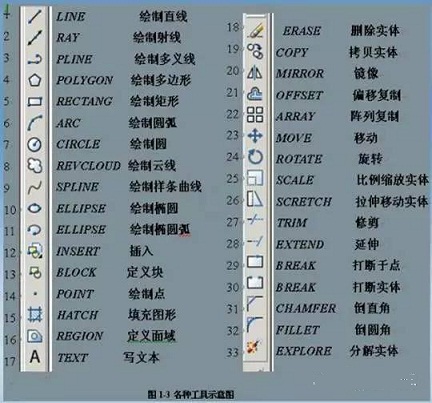
Task: Click the 'REGION' command label
Action: coord(80,336)
